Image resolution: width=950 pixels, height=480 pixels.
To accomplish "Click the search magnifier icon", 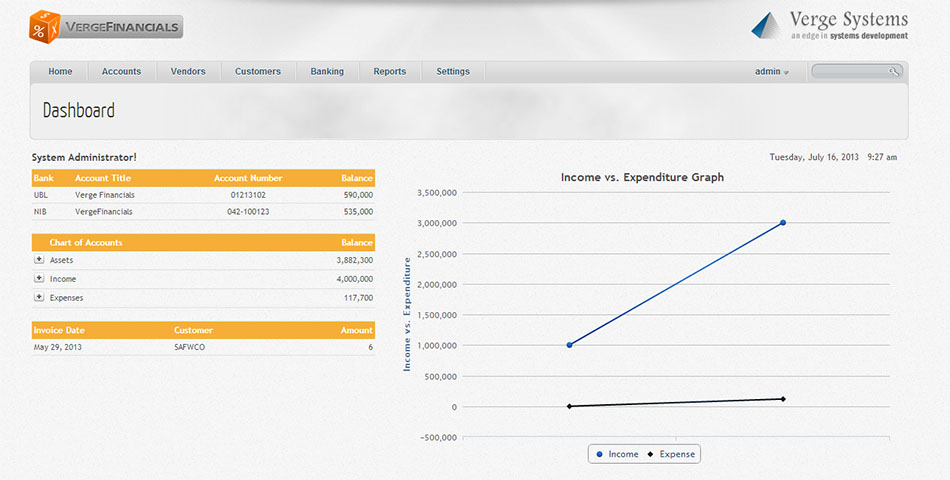I will click(894, 71).
